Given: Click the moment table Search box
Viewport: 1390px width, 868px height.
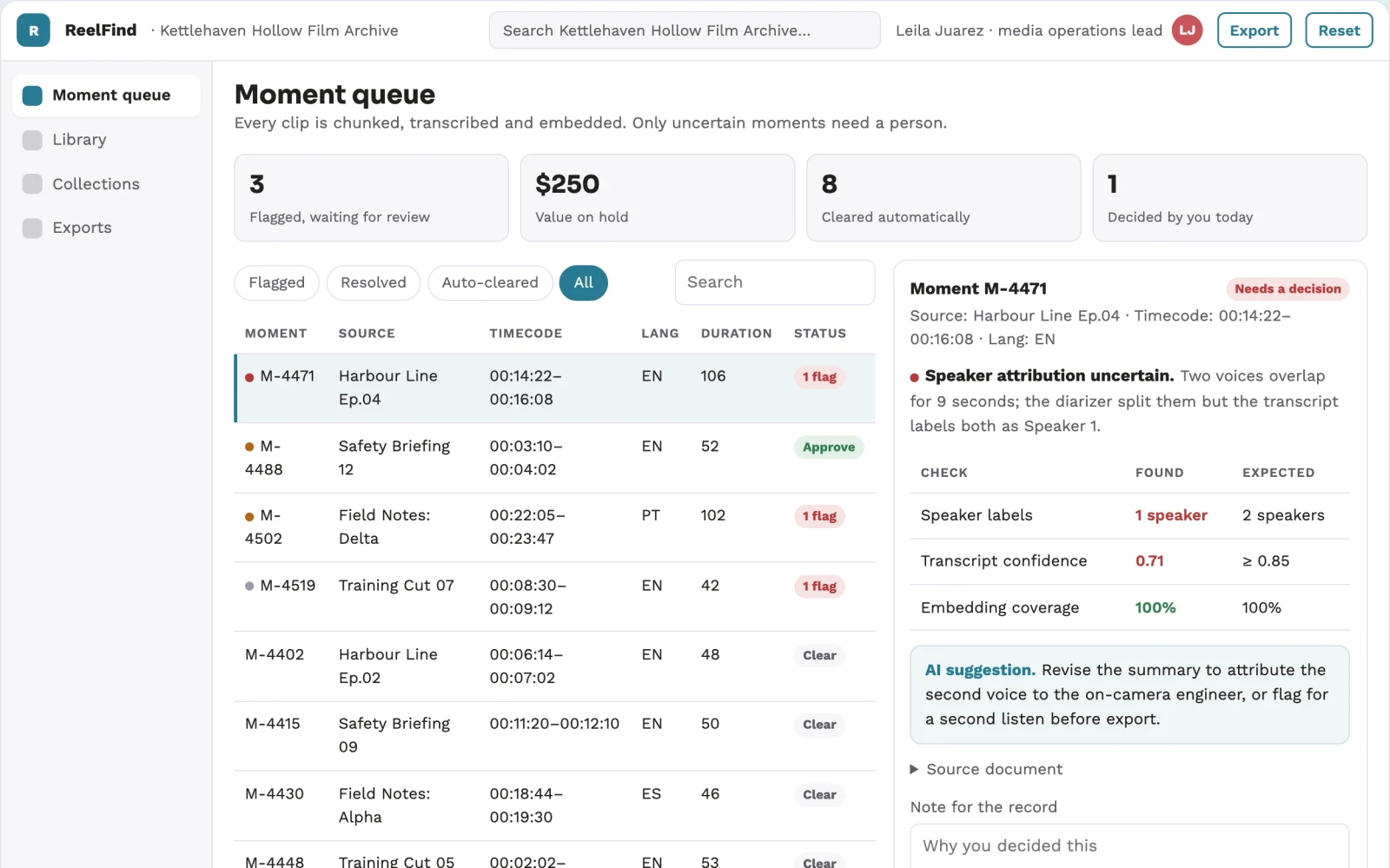Looking at the screenshot, I should coord(775,282).
